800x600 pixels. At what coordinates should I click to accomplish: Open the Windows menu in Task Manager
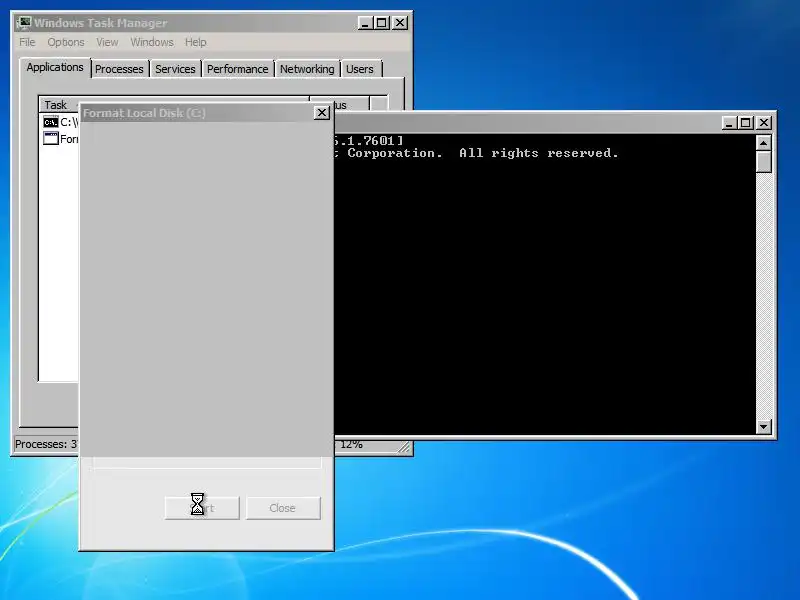152,42
